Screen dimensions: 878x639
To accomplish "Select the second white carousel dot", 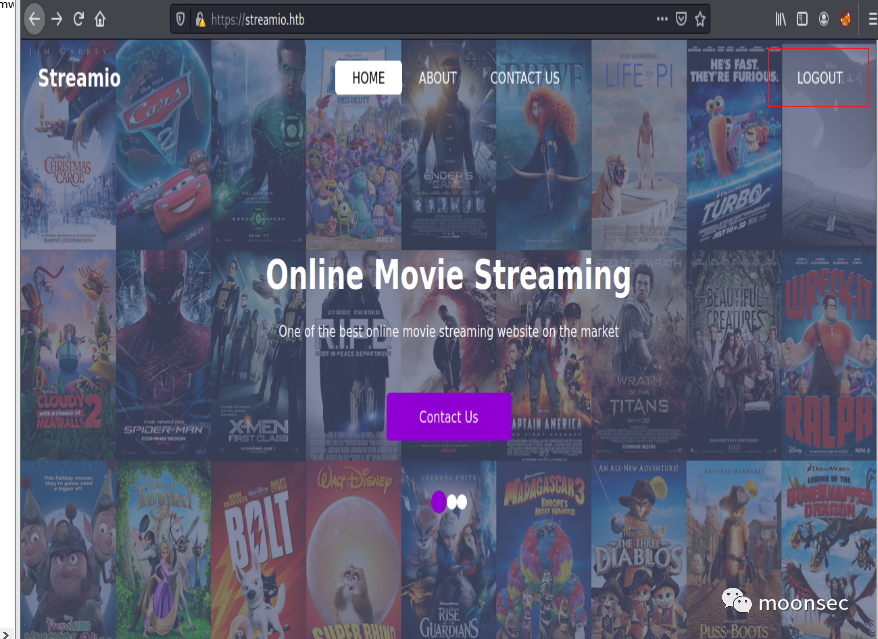I will [x=452, y=502].
